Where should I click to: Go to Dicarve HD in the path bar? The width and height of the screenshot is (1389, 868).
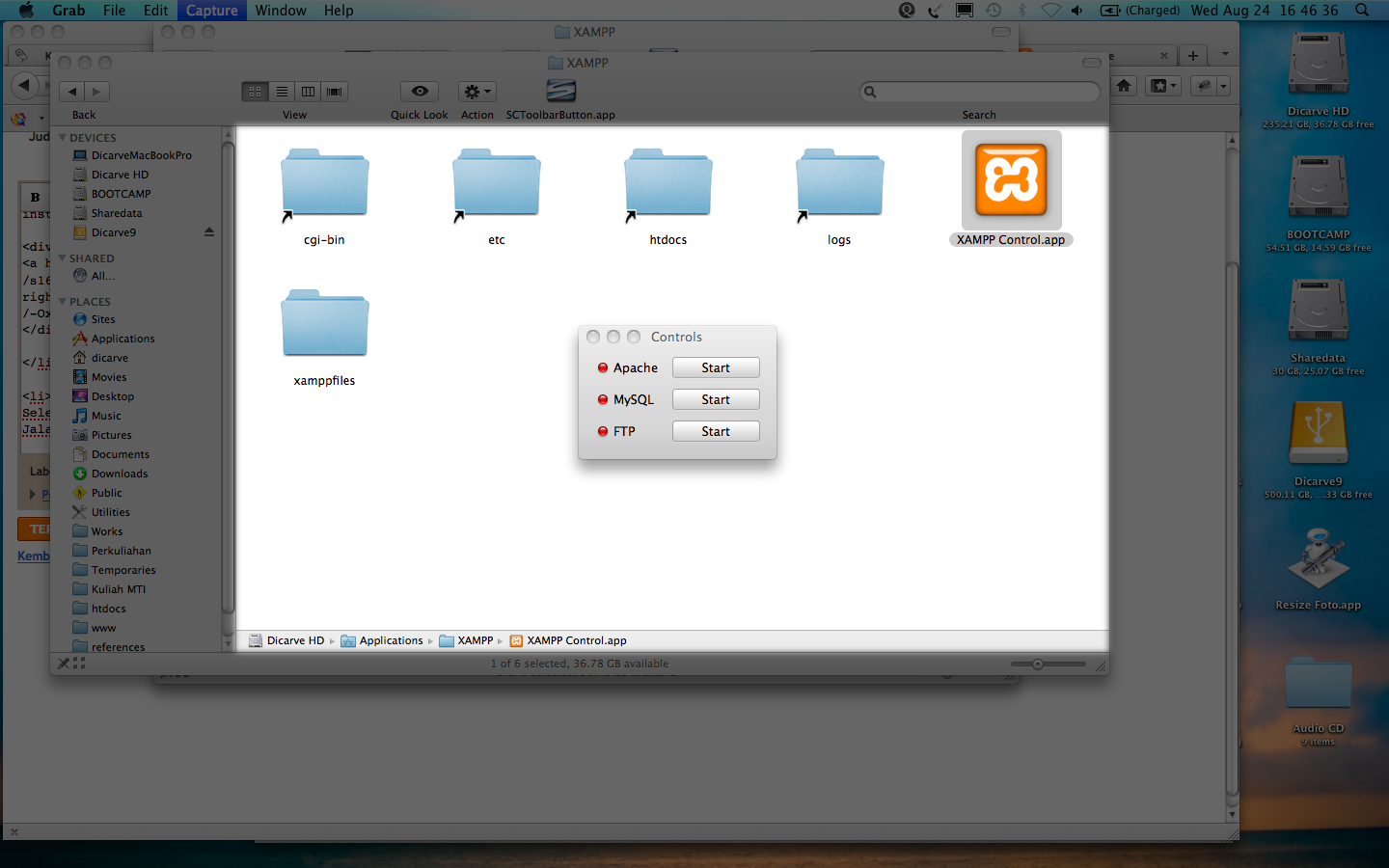pyautogui.click(x=286, y=640)
